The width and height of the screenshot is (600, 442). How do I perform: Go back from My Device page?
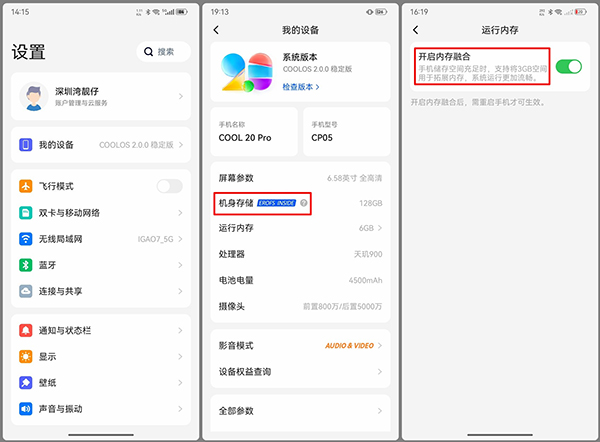coord(216,30)
